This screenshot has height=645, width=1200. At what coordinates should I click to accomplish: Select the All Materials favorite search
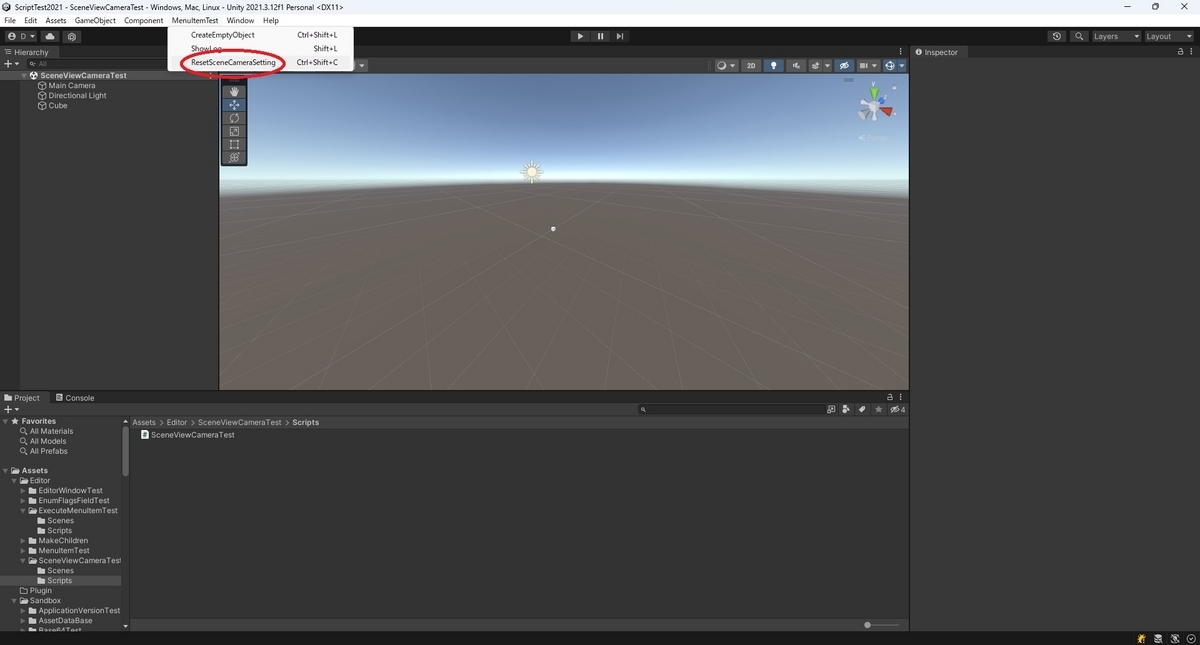51,431
